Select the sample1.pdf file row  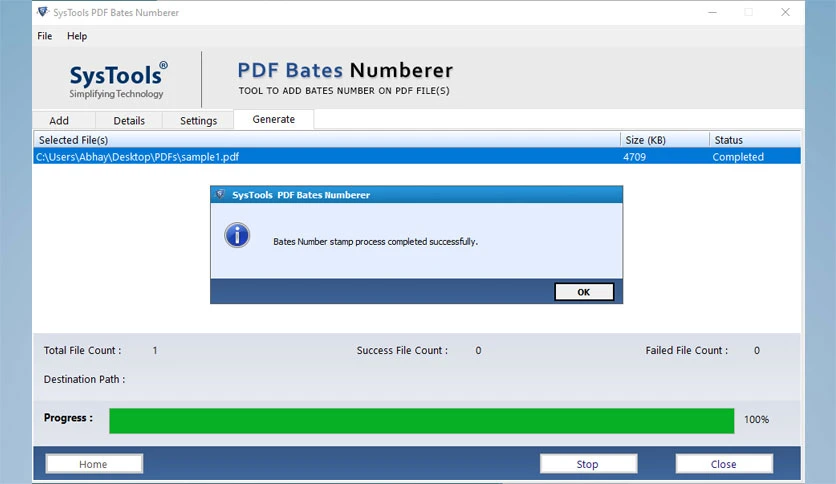(x=416, y=157)
